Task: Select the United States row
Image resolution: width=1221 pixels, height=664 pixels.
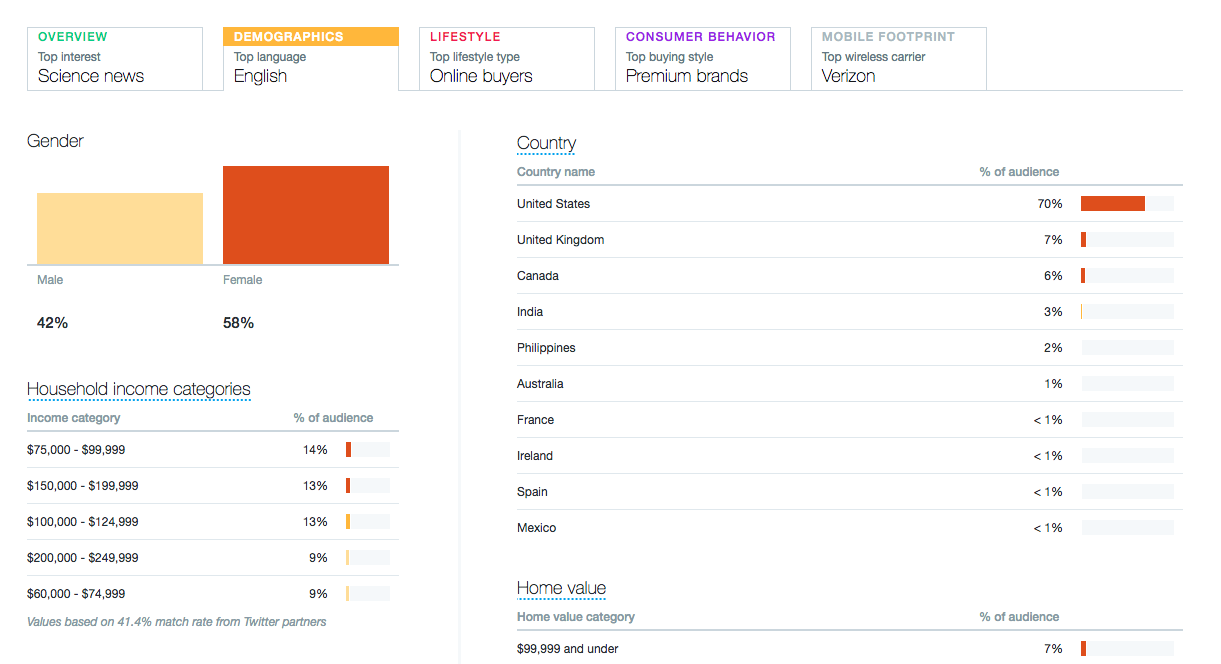Action: pos(849,204)
